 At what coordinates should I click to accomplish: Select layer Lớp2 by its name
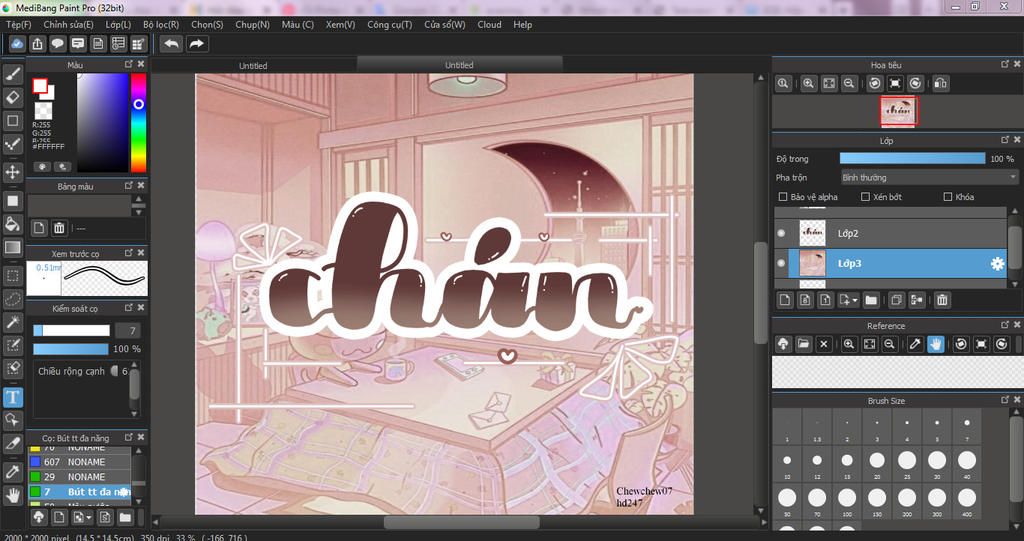[848, 233]
